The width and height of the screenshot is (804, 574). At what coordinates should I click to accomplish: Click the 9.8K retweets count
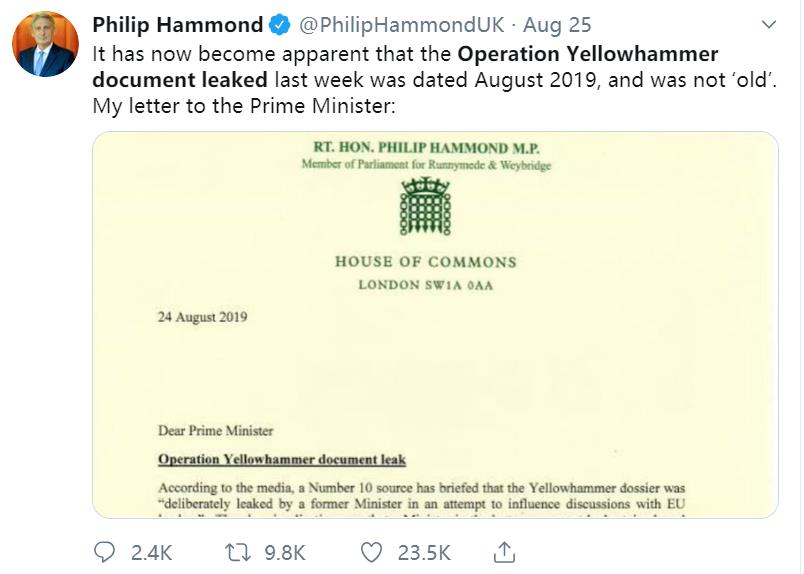point(285,552)
